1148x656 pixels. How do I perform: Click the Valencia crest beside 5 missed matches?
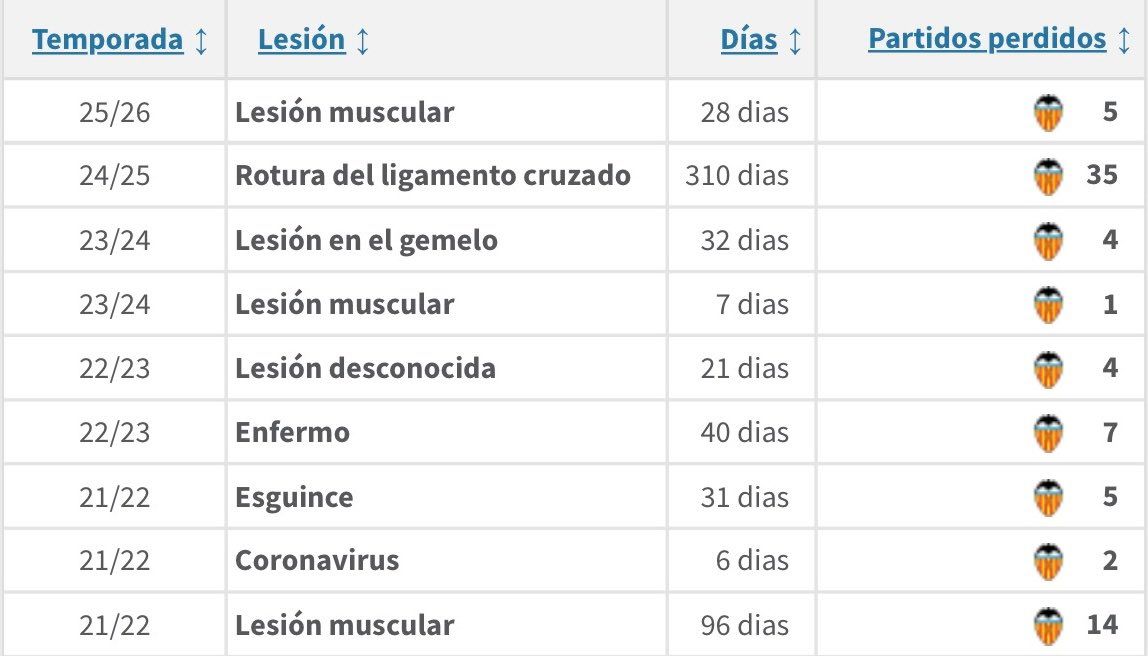tap(1047, 110)
